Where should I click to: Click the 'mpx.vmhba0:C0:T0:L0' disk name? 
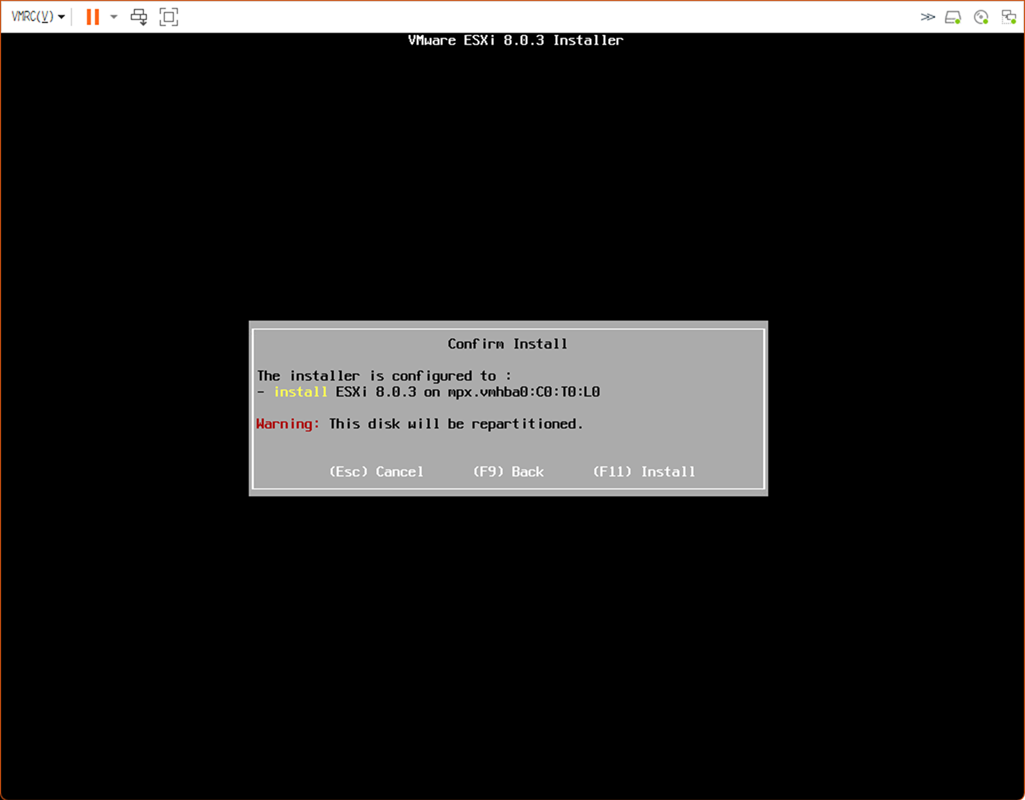pyautogui.click(x=524, y=392)
